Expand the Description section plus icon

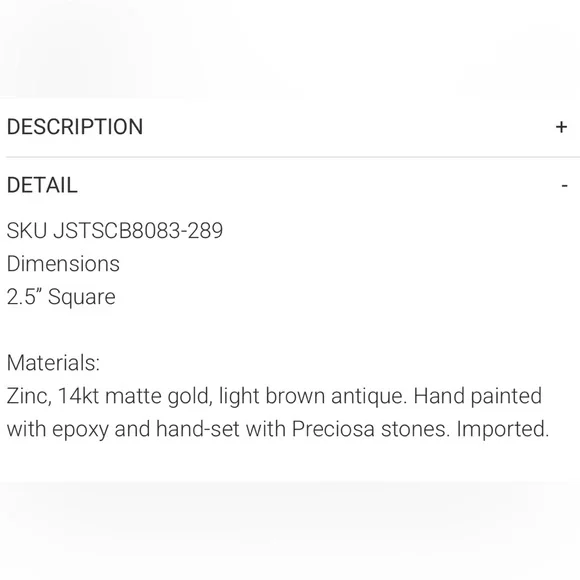561,127
